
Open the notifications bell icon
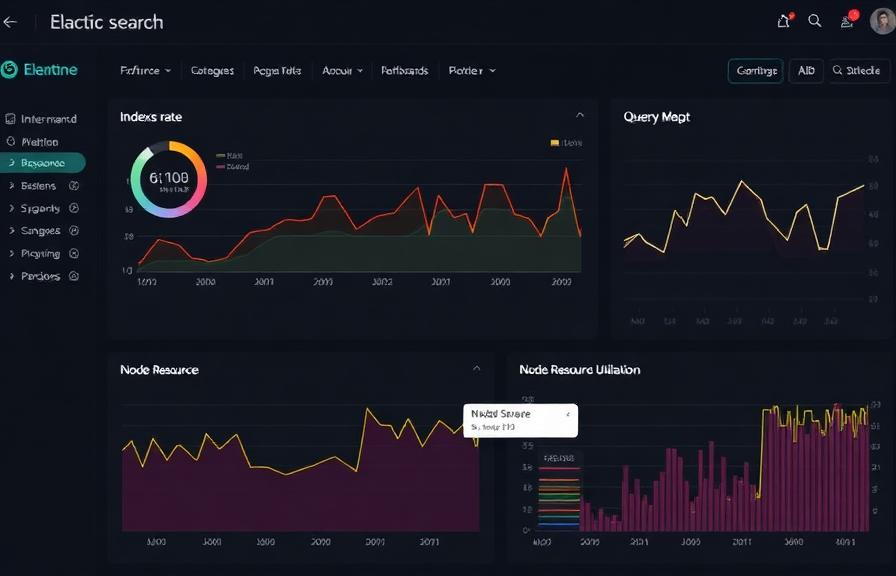783,19
